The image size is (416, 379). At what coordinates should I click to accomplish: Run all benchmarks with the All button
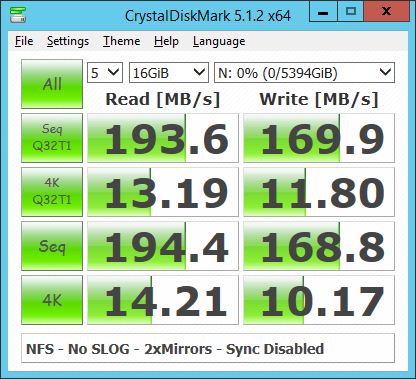point(52,84)
